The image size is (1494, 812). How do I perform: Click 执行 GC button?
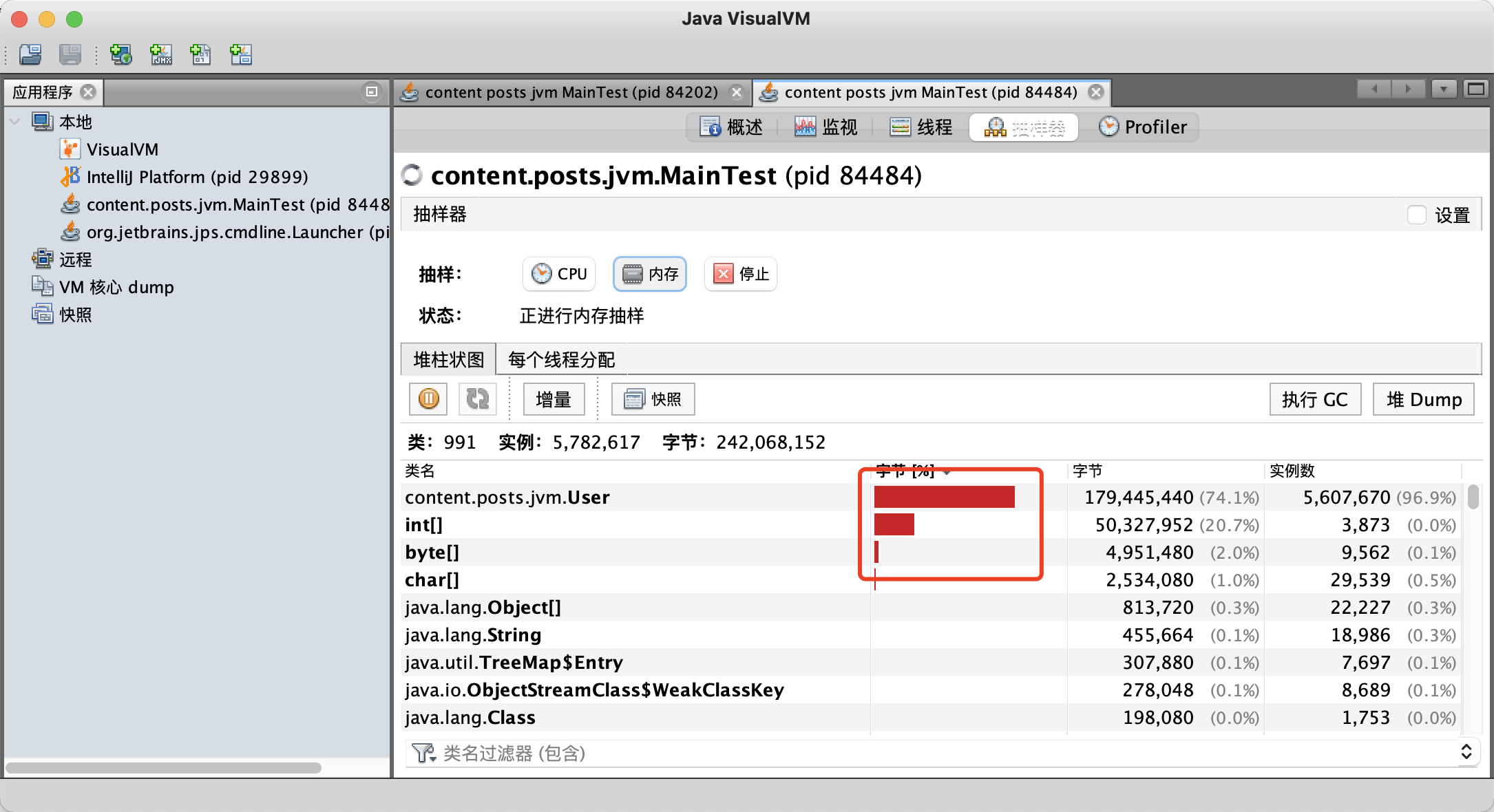pos(1316,399)
